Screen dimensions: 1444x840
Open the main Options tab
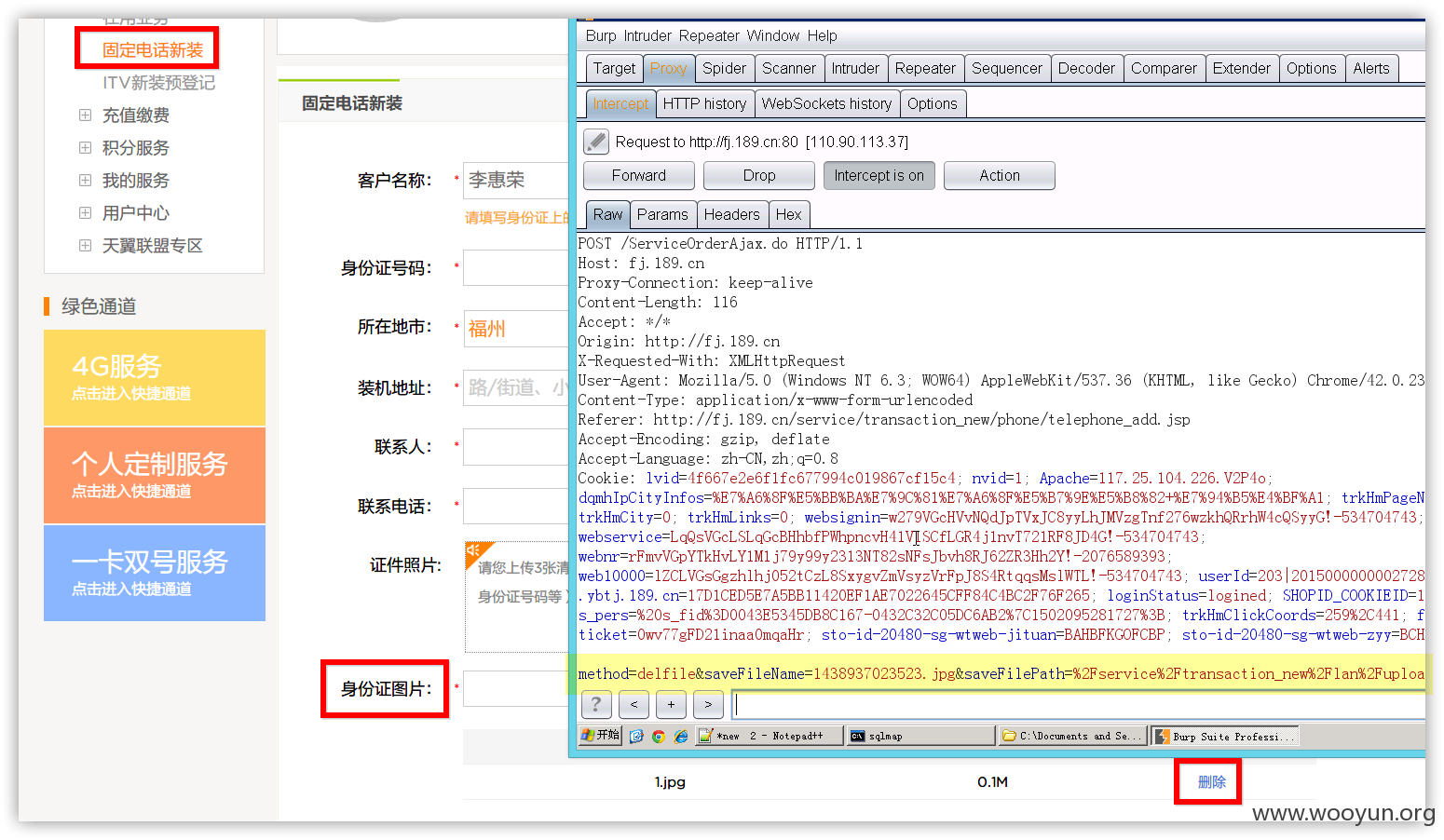1312,68
